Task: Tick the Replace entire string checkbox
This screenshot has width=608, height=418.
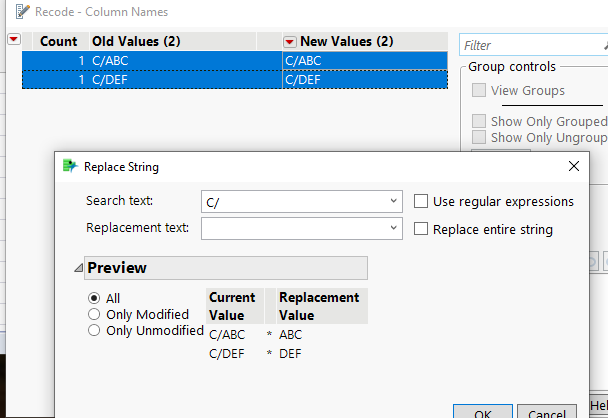Action: pos(422,229)
